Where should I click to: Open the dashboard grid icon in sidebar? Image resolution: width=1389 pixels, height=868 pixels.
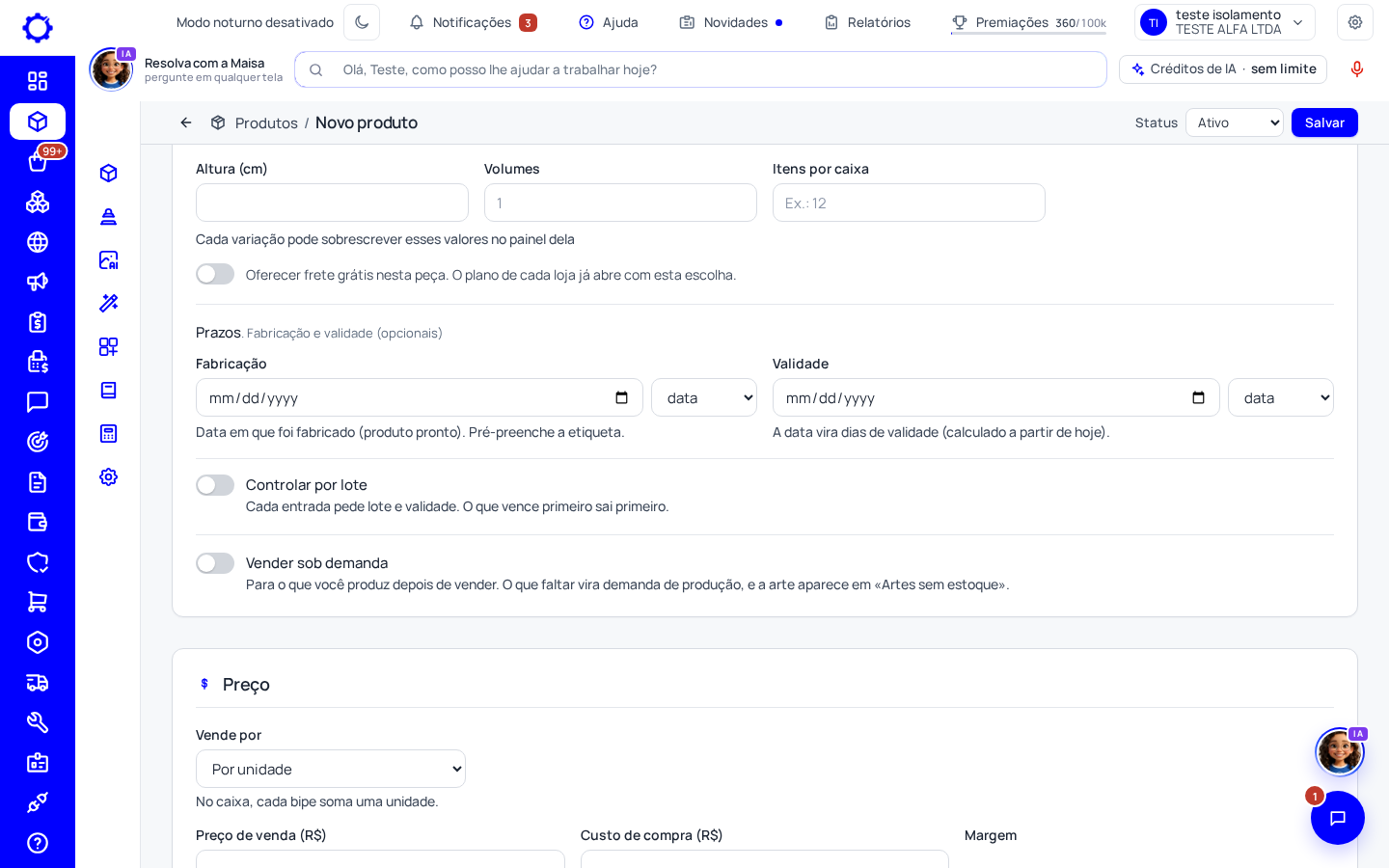point(38,81)
